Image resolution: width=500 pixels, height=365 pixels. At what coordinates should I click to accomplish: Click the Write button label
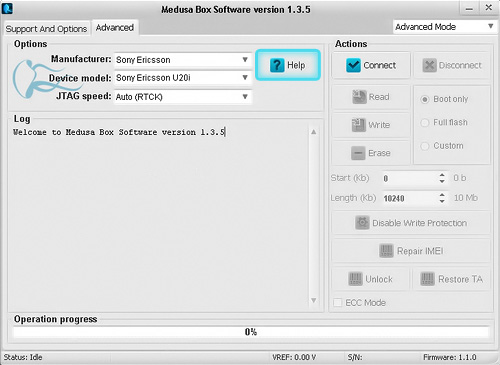[379, 125]
